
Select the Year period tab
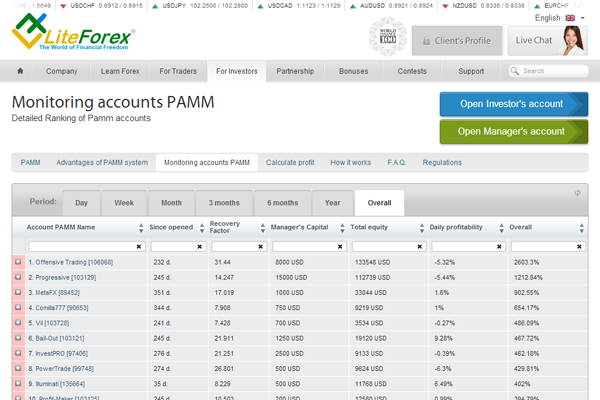[x=333, y=203]
